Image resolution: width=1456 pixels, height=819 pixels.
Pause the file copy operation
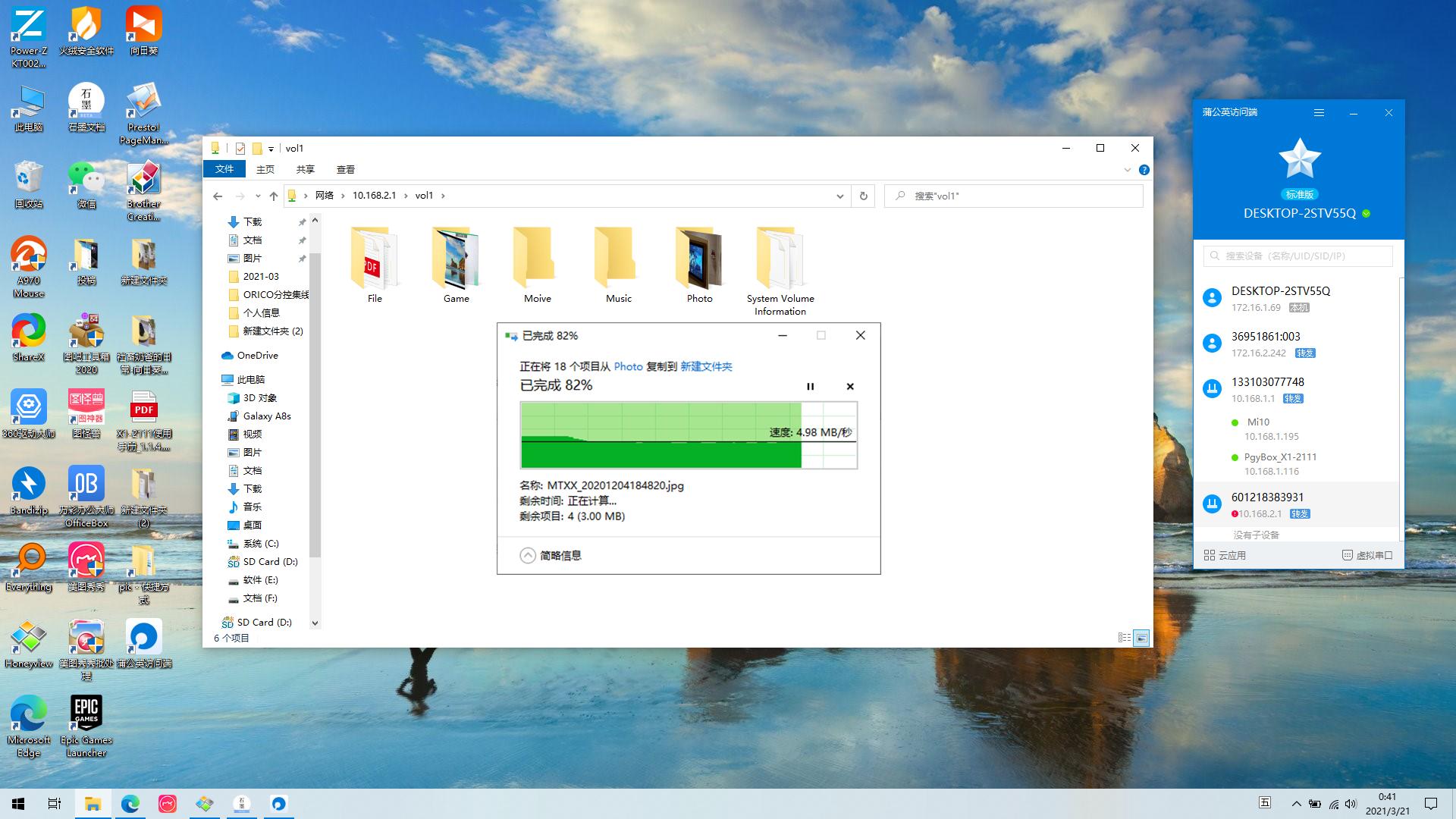pyautogui.click(x=810, y=387)
